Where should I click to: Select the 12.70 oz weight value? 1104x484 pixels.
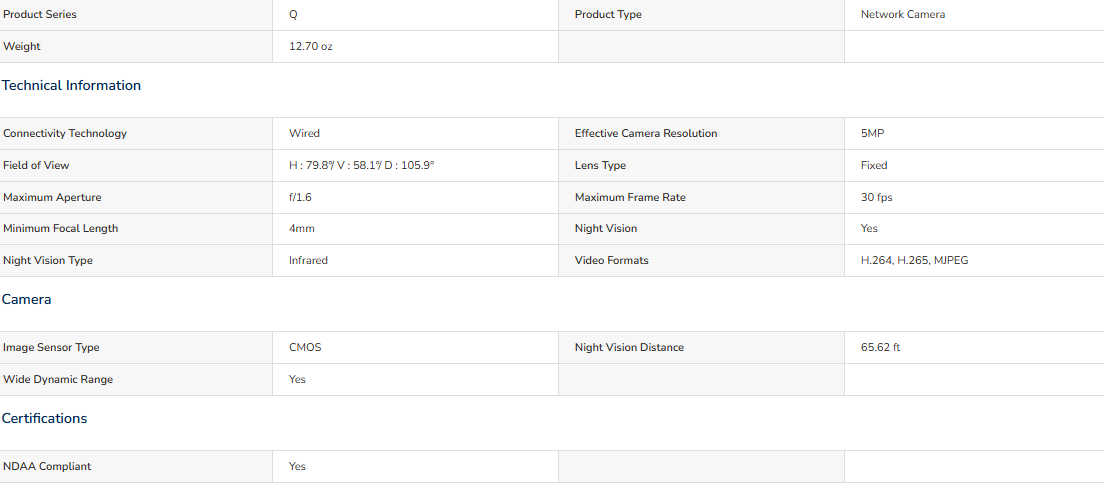(310, 46)
